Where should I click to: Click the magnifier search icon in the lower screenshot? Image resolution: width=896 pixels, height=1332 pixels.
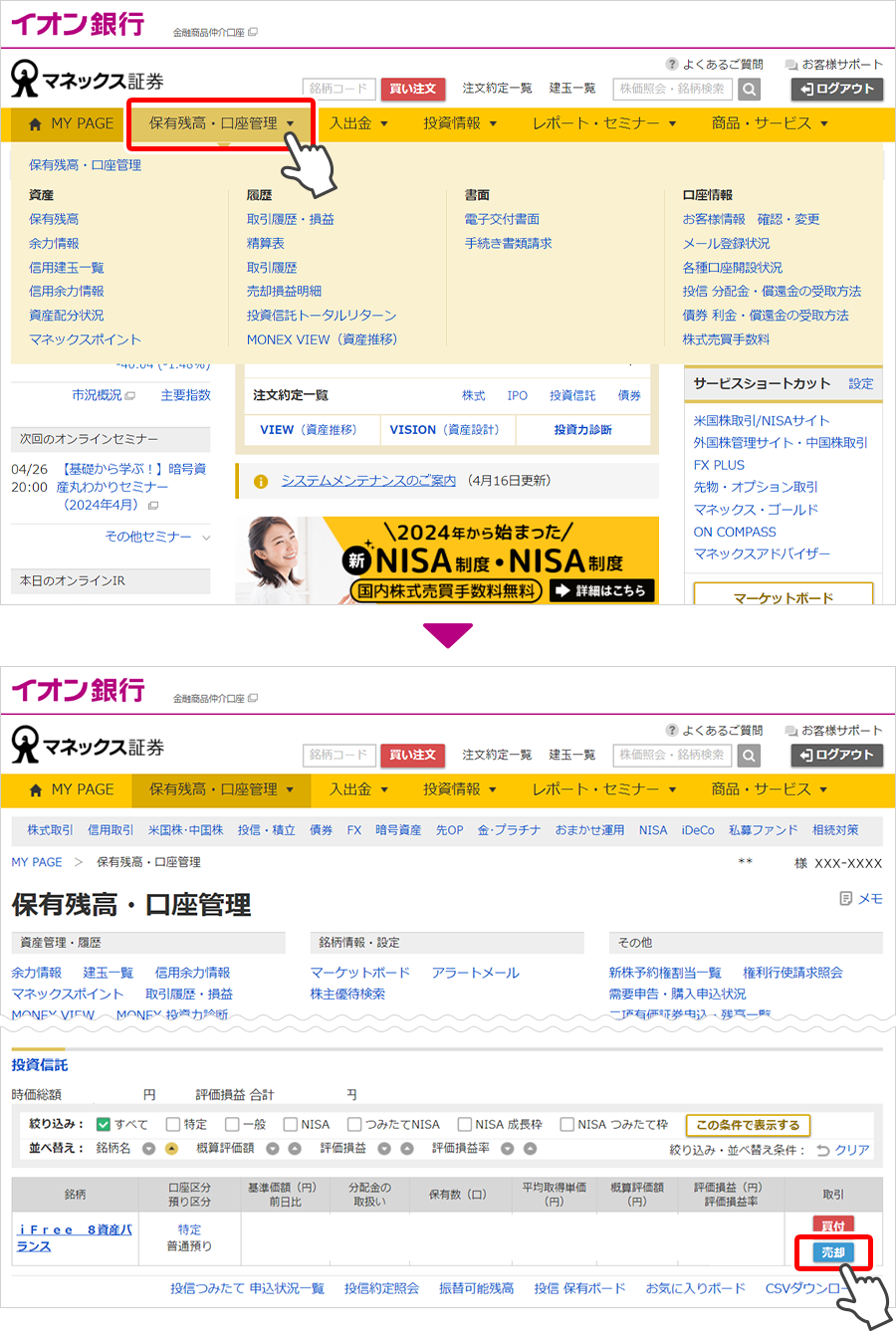[x=750, y=755]
